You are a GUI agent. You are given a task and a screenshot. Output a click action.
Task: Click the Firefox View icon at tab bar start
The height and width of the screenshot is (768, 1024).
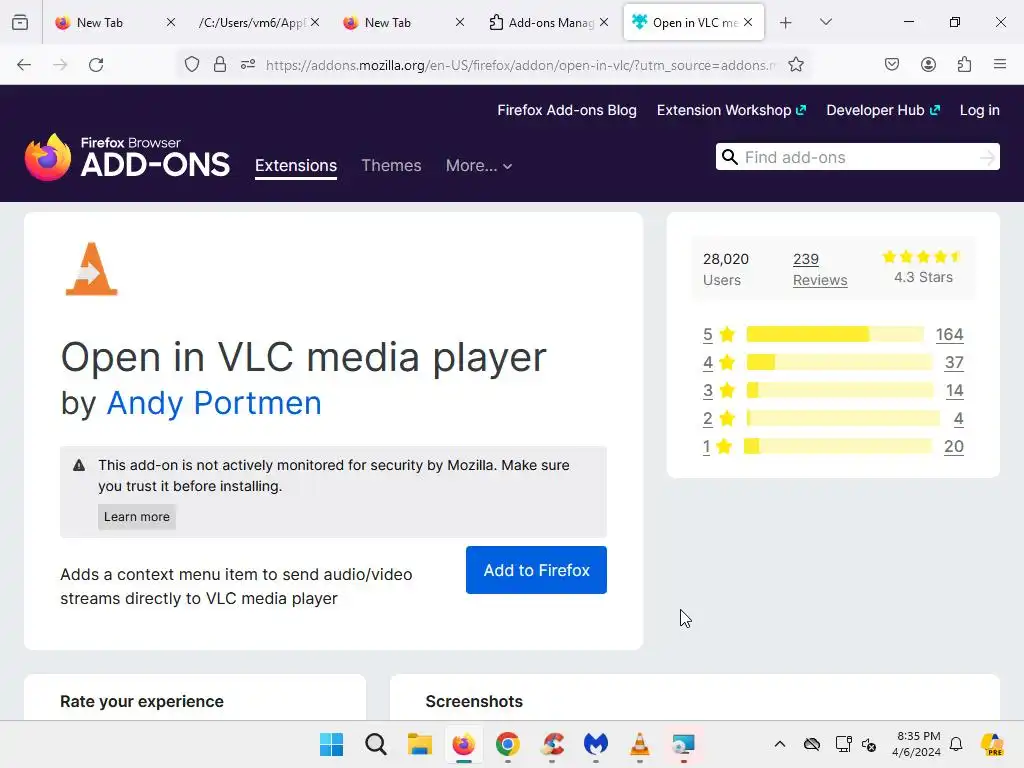coord(20,22)
